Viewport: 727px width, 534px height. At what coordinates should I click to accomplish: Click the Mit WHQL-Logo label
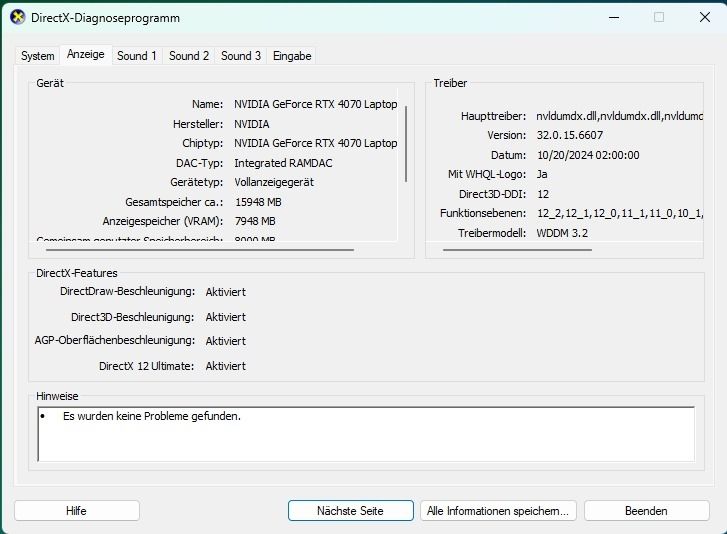click(487, 174)
